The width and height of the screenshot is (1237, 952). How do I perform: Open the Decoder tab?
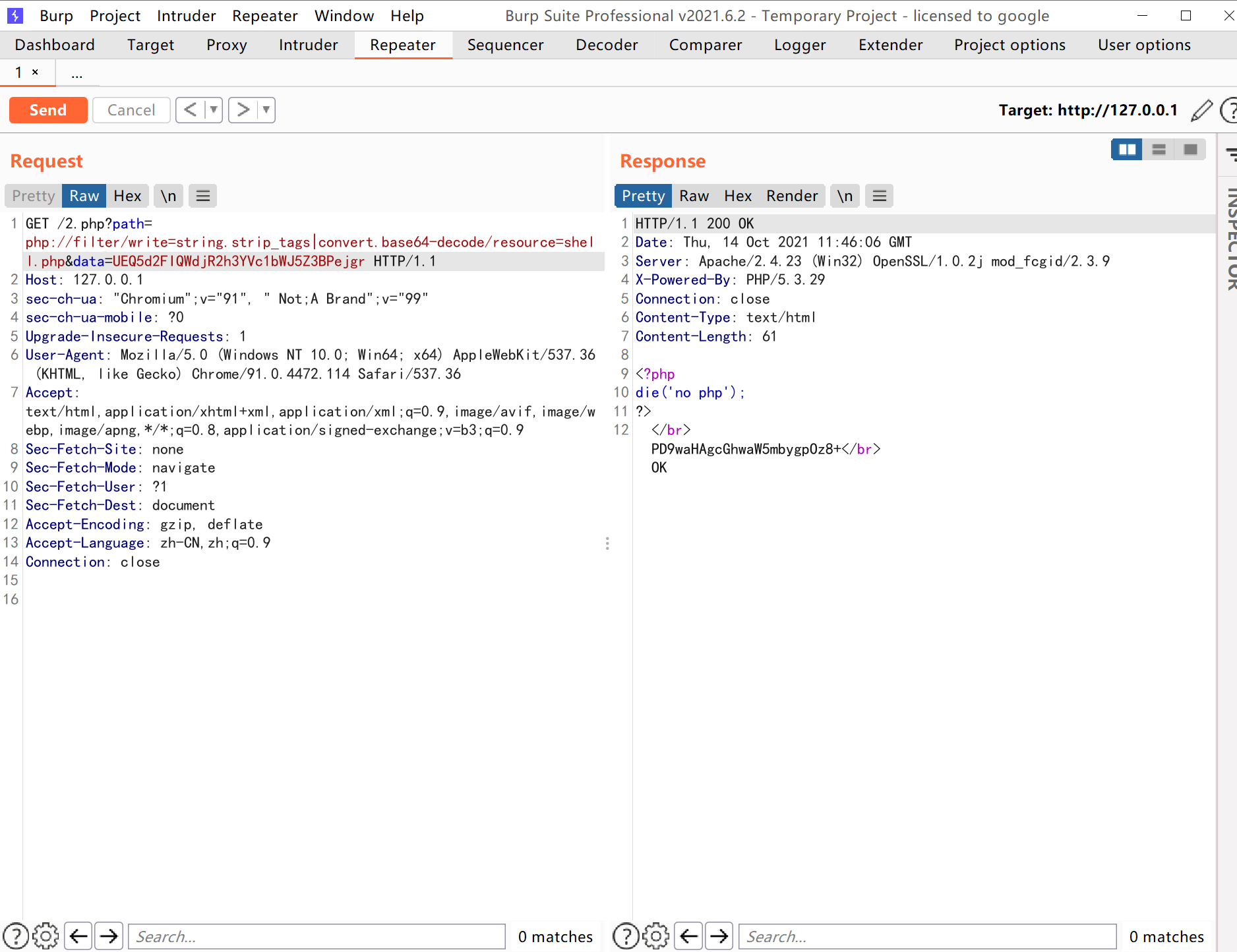click(x=607, y=45)
